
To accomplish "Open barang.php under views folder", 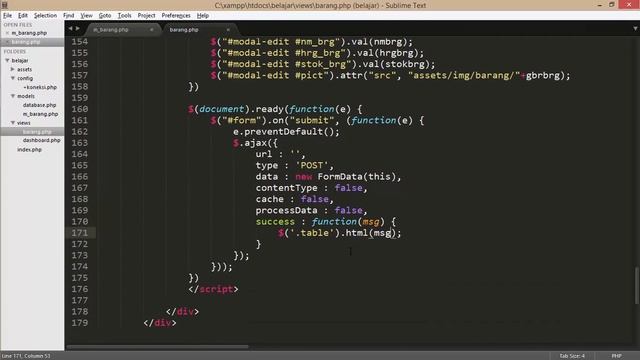I will pos(37,132).
